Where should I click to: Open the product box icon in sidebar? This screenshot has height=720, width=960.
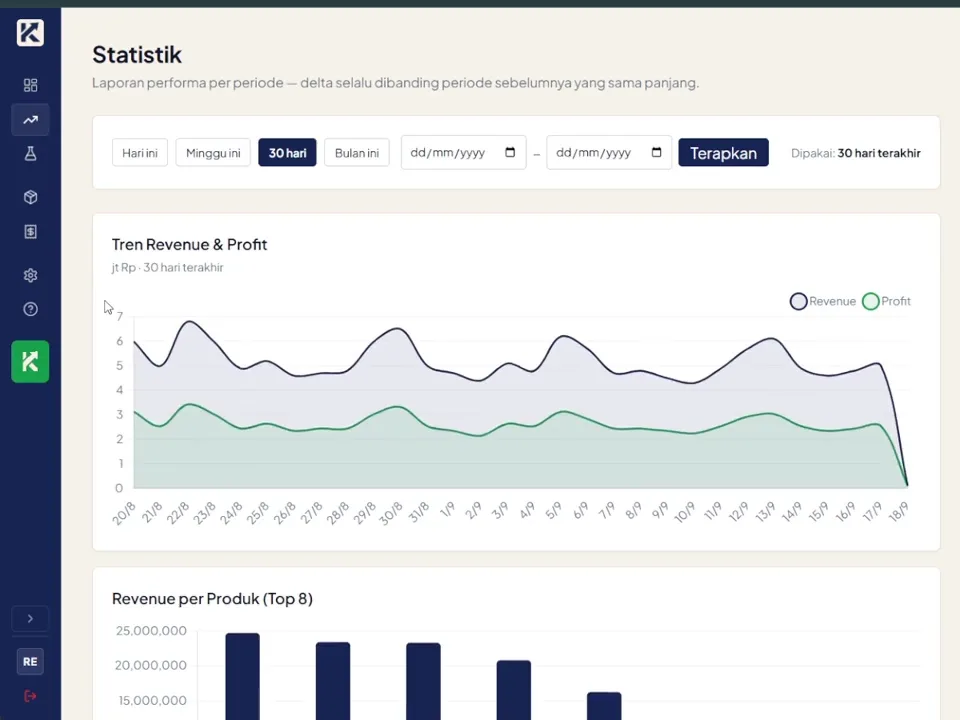coord(30,197)
